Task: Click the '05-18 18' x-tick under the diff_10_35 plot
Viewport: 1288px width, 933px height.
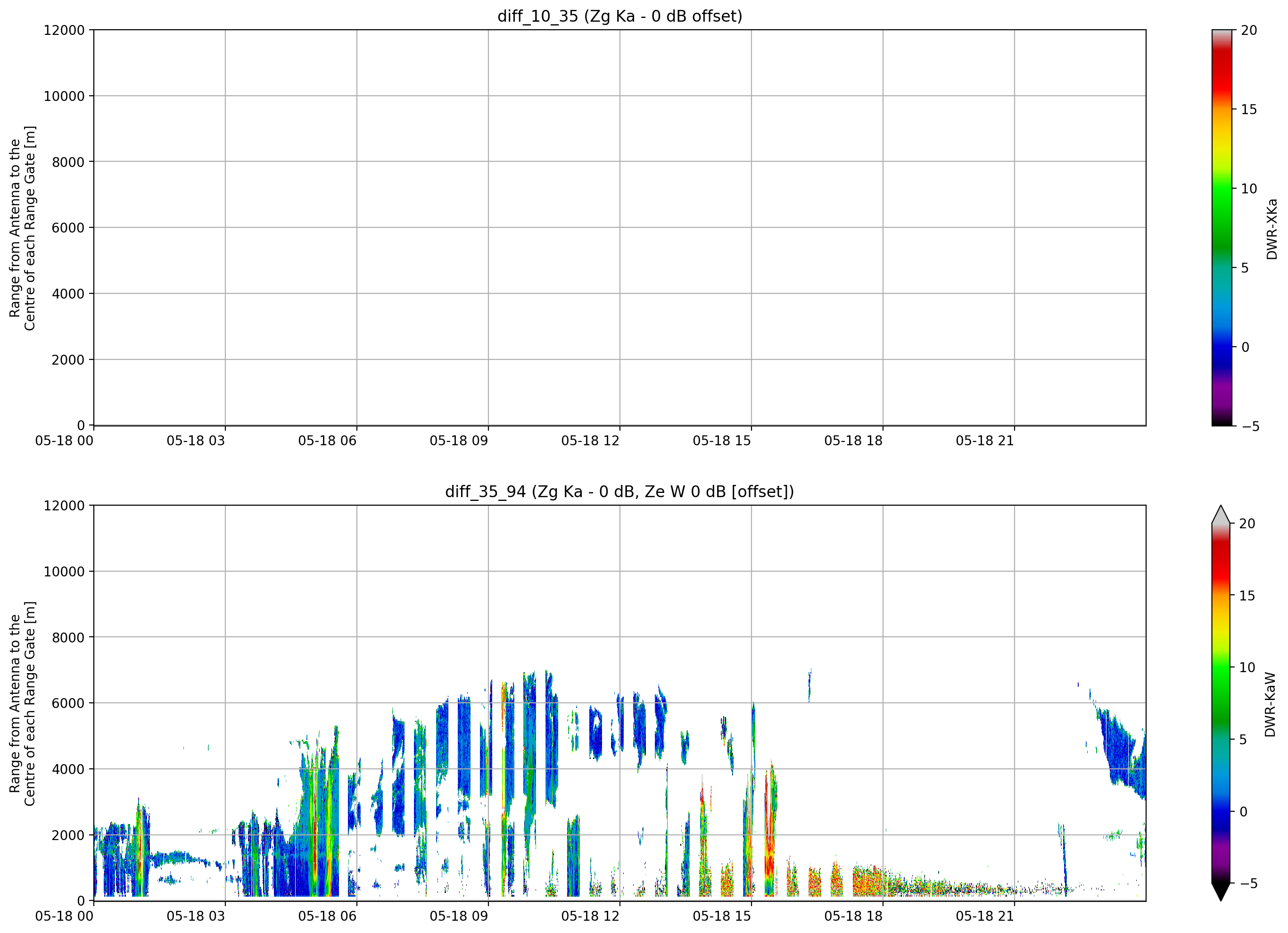Action: tap(853, 441)
